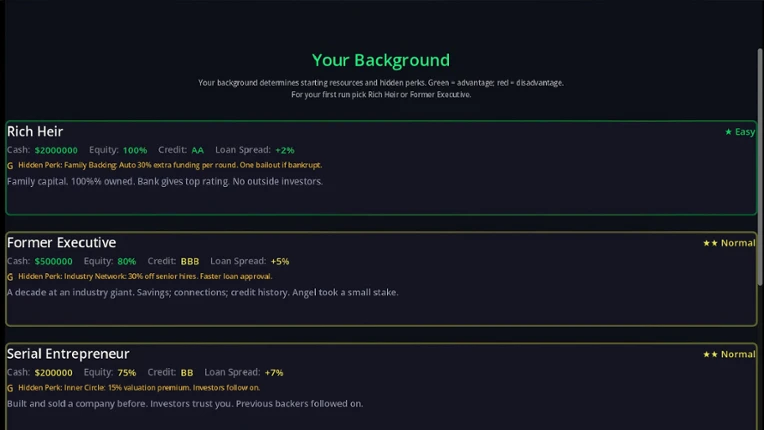Pick the Serial Entrepreneur background card
The image size is (764, 430).
[381, 387]
